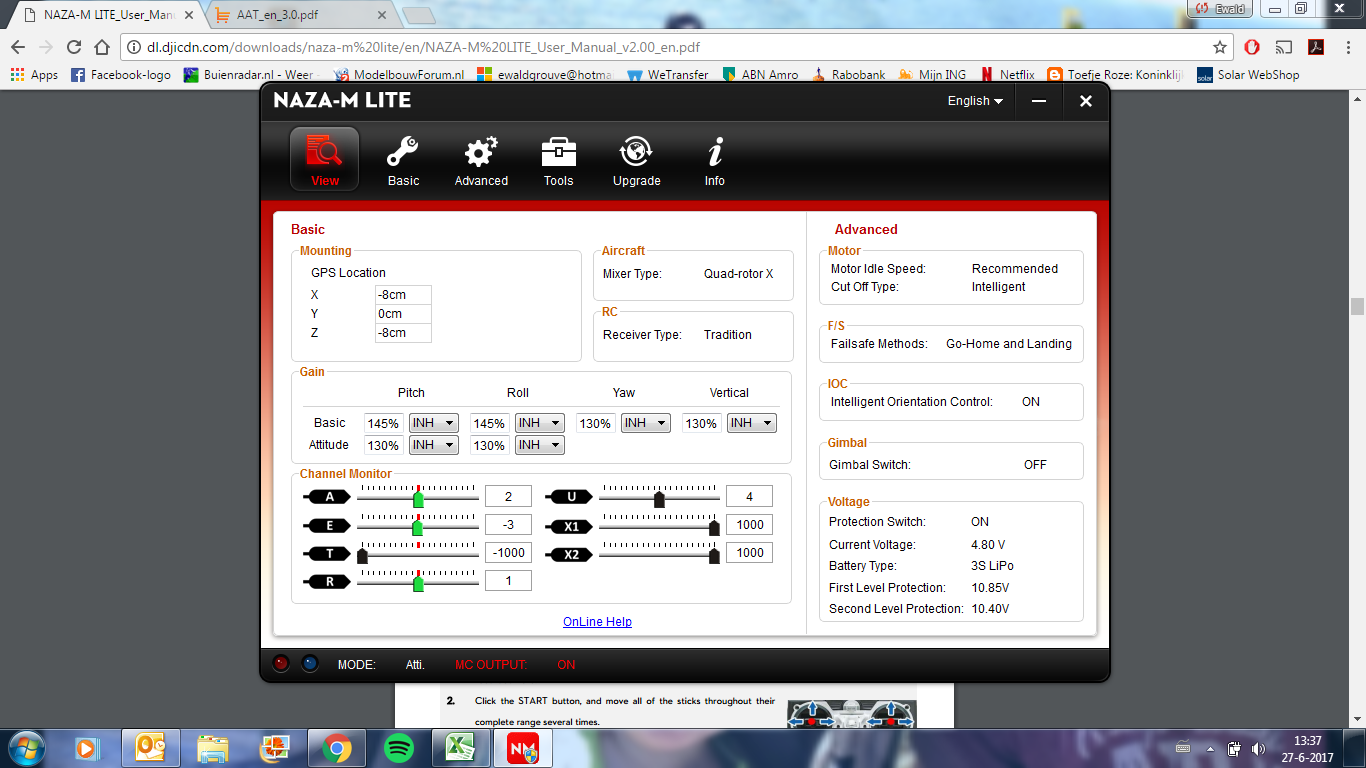Viewport: 1366px width, 768px height.
Task: Click Chrome reload button
Action: click(74, 47)
